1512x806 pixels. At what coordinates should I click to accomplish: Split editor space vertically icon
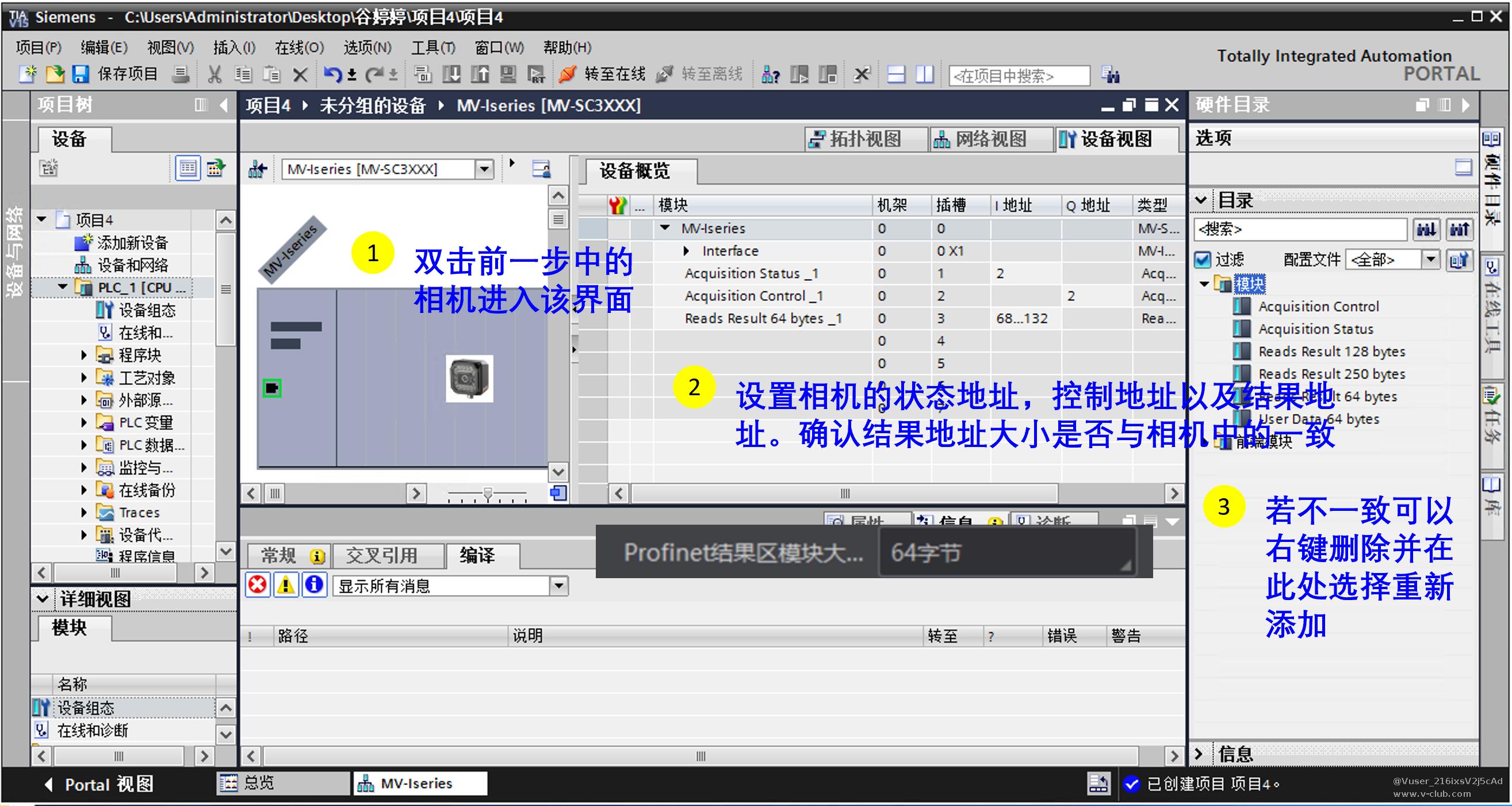pos(925,75)
